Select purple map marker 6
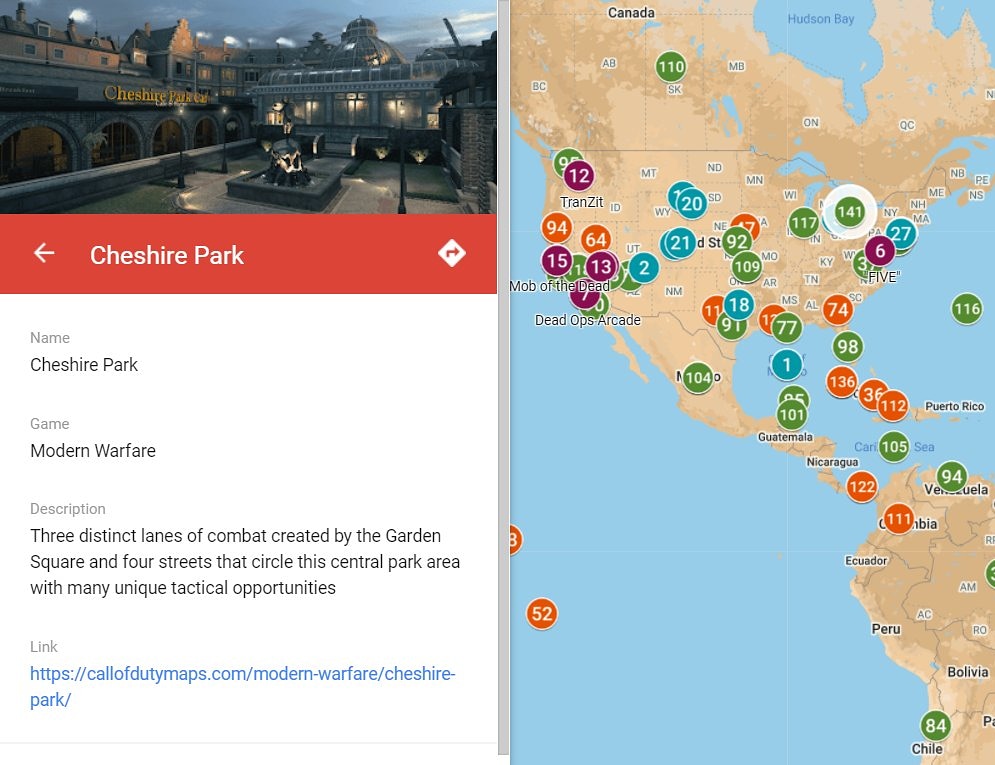This screenshot has height=765, width=995. (x=880, y=251)
